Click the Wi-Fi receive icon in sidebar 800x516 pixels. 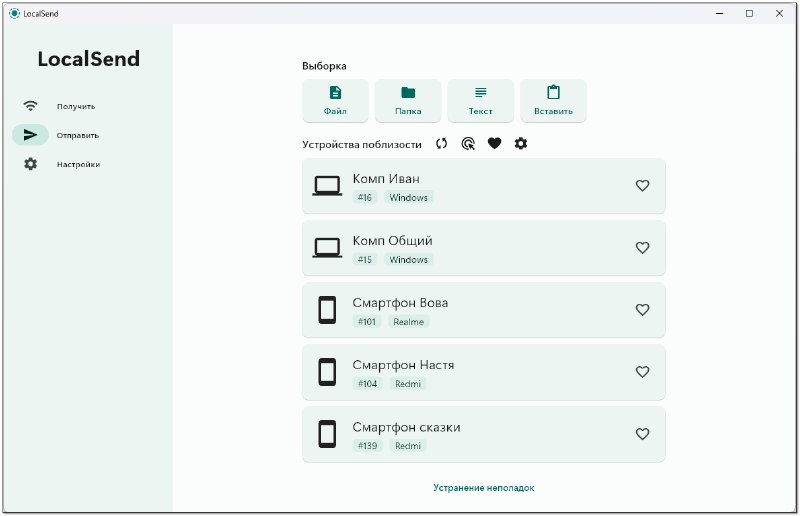click(x=31, y=106)
